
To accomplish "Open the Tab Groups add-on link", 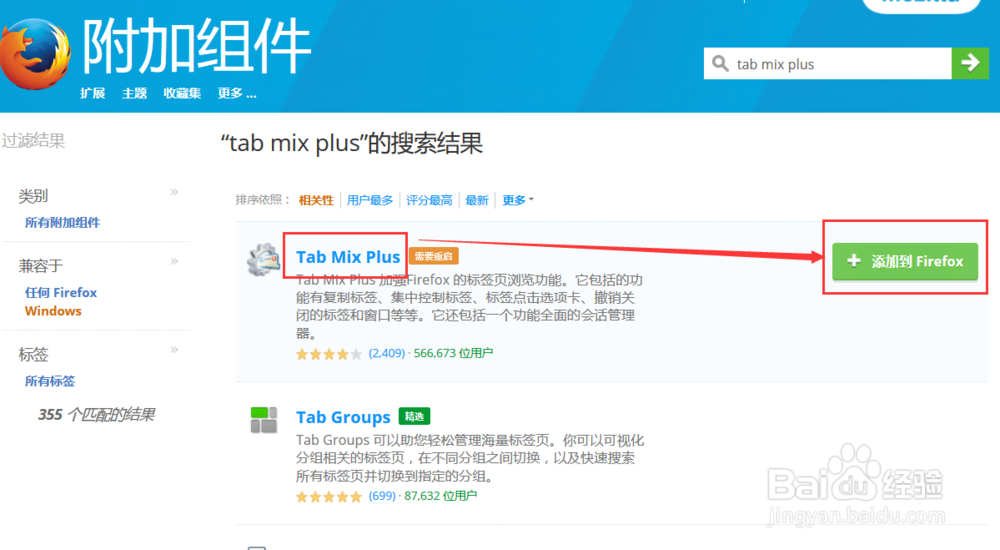I will [343, 417].
